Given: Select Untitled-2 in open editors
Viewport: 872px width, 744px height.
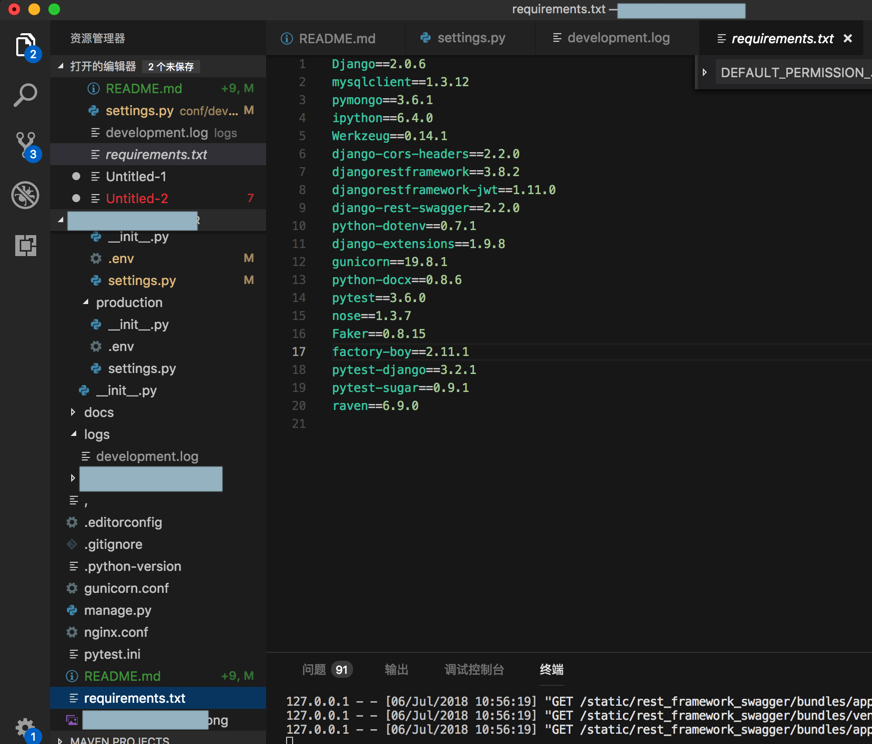Looking at the screenshot, I should (137, 198).
